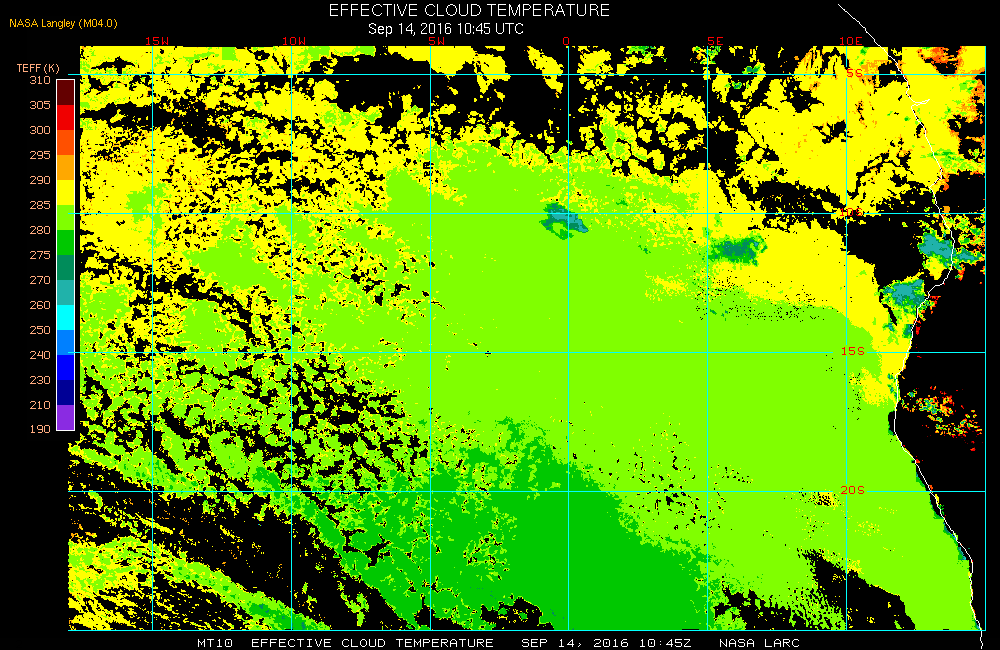The width and height of the screenshot is (1000, 650).
Task: Click the '10W' longitude label
Action: [294, 41]
